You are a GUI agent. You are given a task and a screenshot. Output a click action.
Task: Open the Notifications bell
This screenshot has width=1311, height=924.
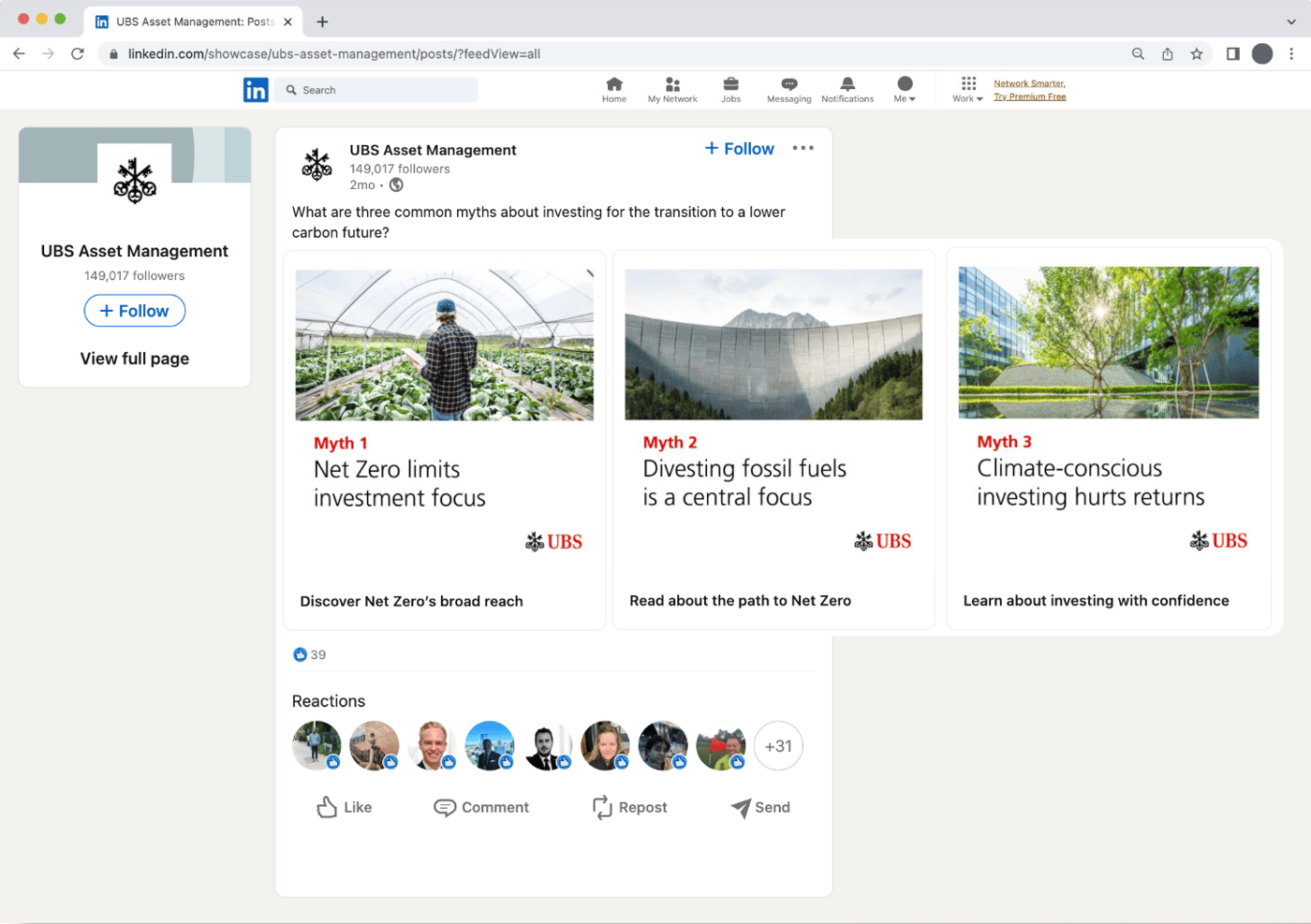[847, 90]
